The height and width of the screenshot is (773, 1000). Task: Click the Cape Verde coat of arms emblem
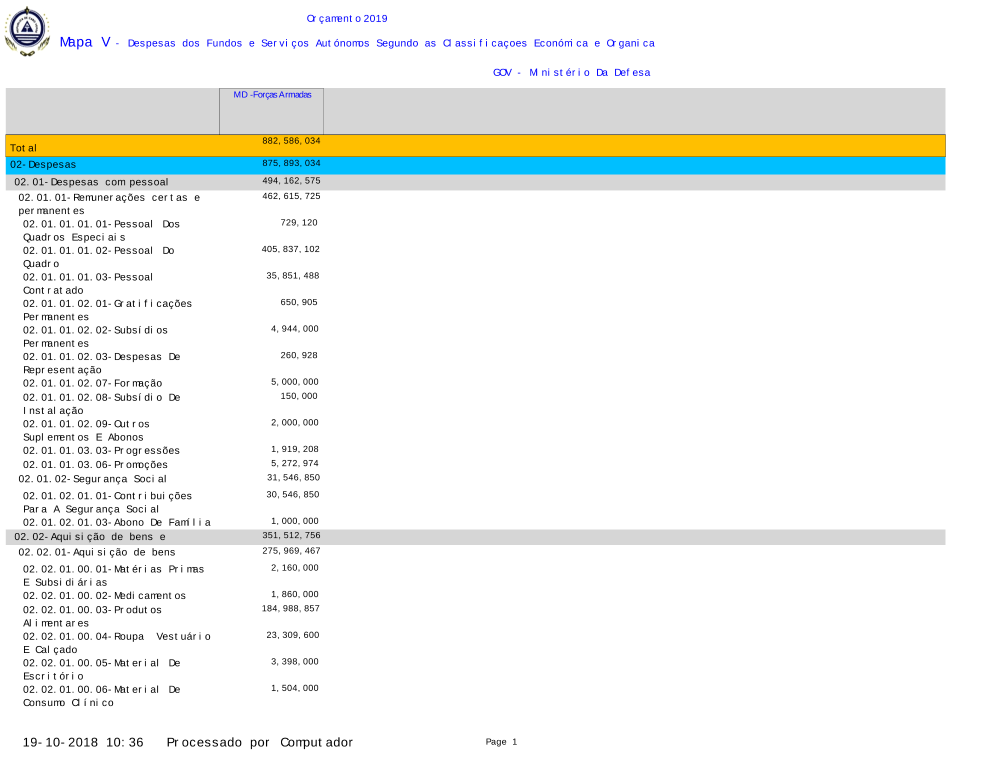26,32
